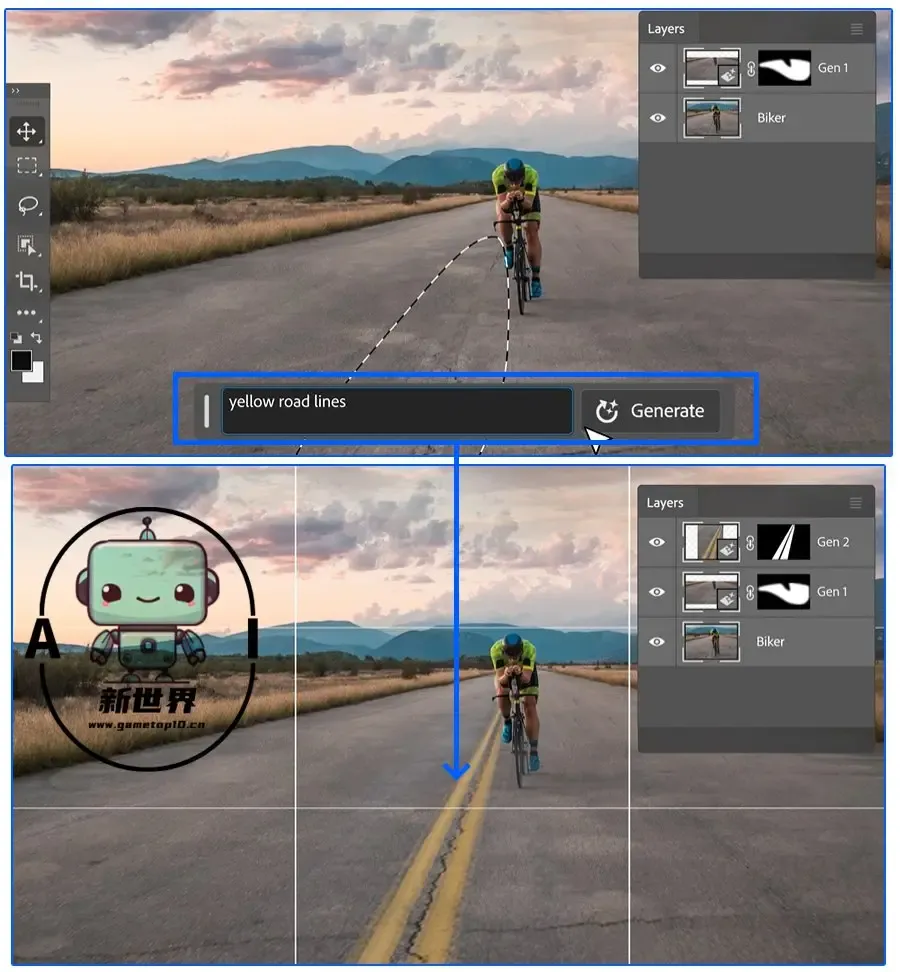Screen dimensions: 900x972
Task: Select the Crop tool
Action: click(26, 281)
